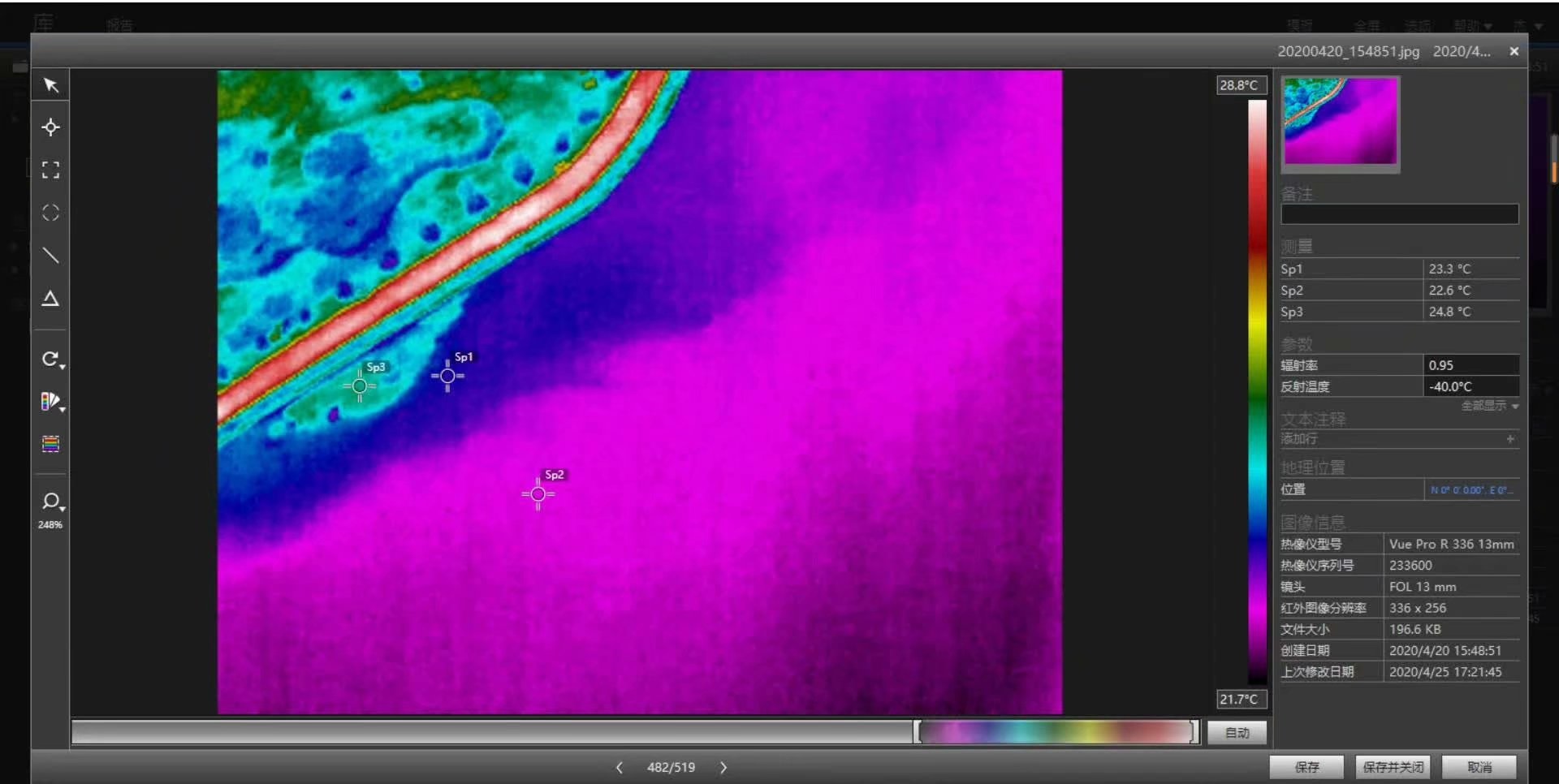Choose the box area measurement tool
The image size is (1559, 784).
click(x=50, y=170)
